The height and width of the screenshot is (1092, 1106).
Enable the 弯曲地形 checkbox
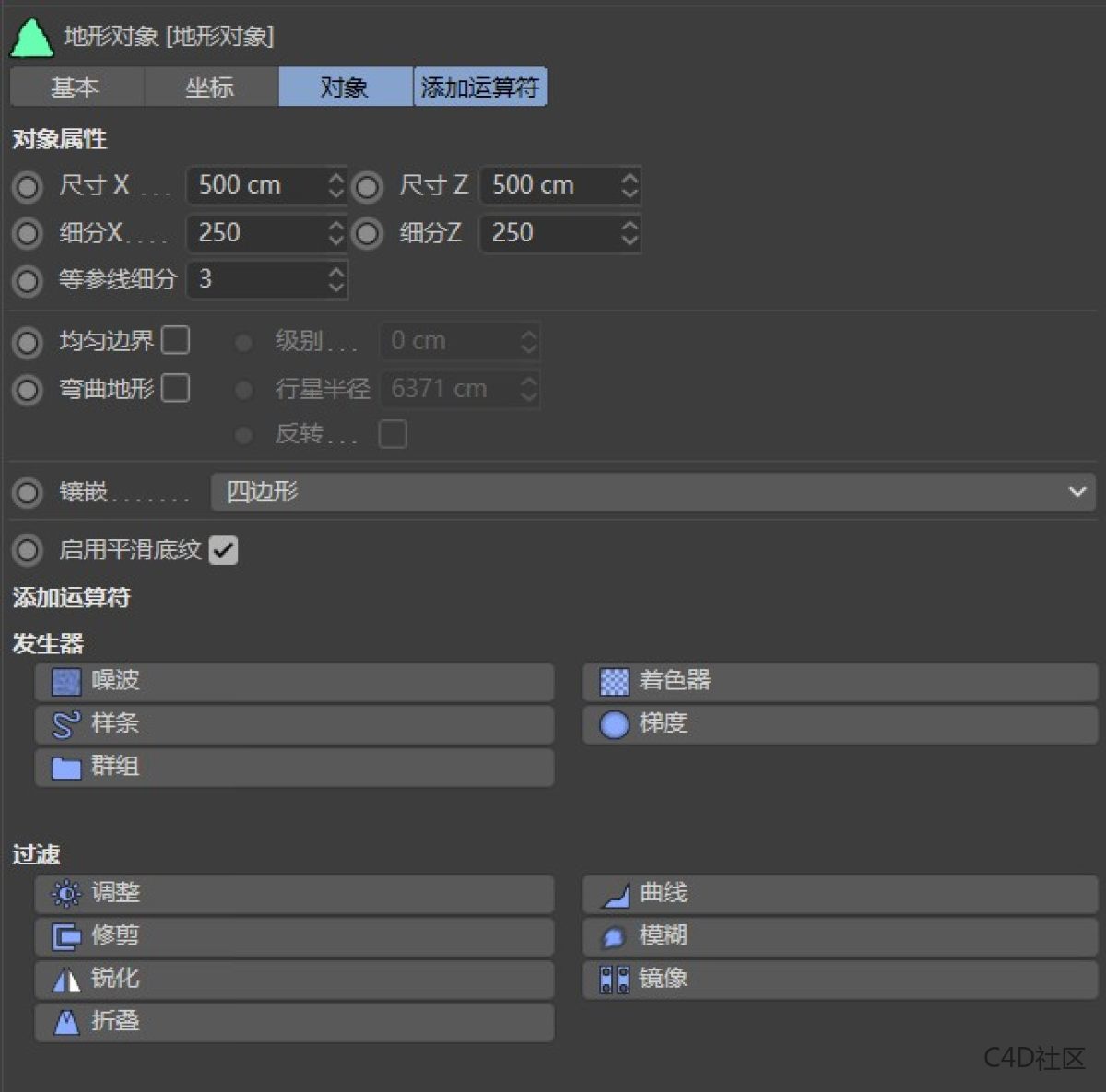click(x=175, y=388)
